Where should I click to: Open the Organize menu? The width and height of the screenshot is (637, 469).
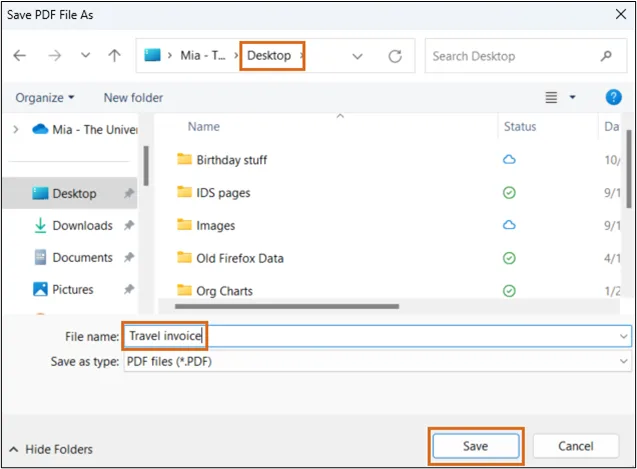pyautogui.click(x=45, y=98)
